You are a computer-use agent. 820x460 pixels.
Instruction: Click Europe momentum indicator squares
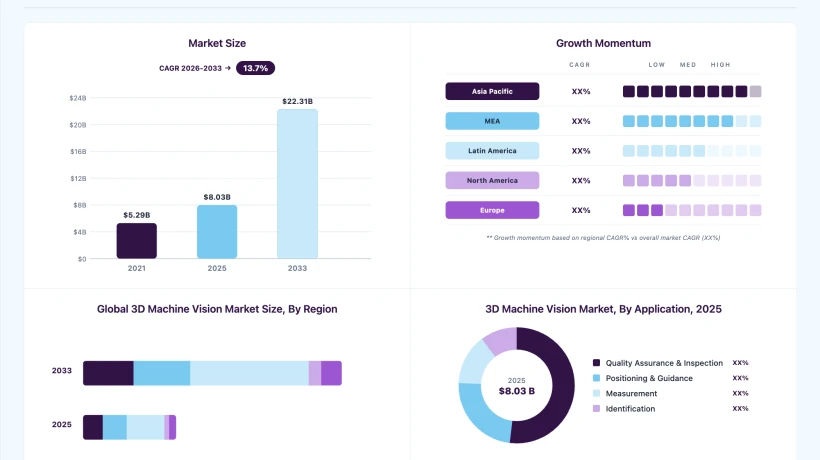(692, 210)
